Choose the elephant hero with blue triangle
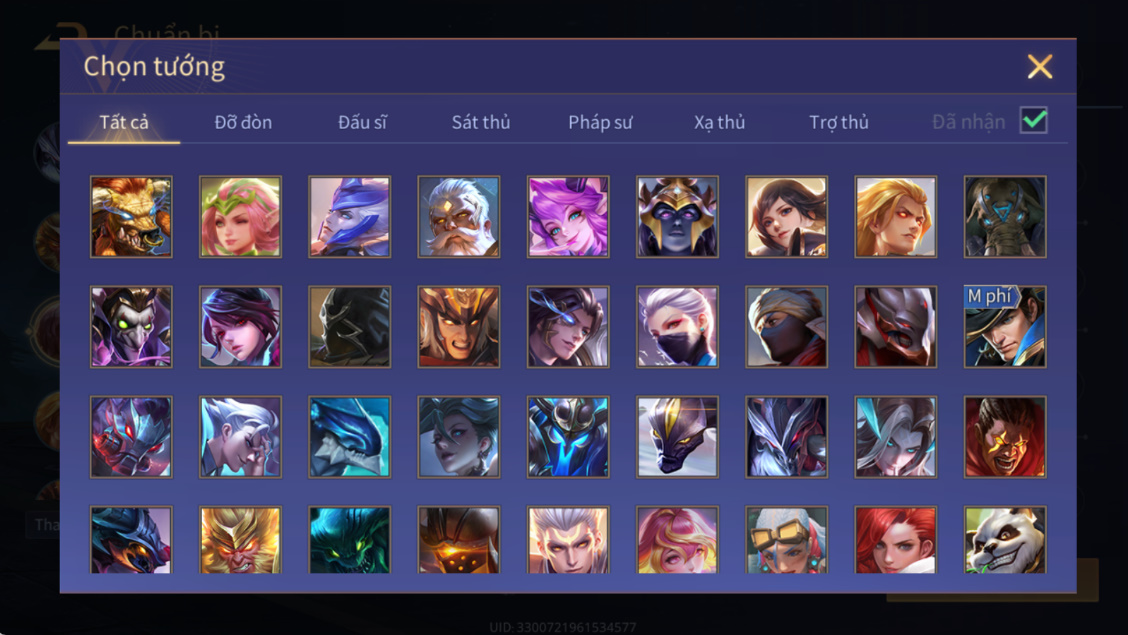The width and height of the screenshot is (1128, 635). [x=1005, y=216]
